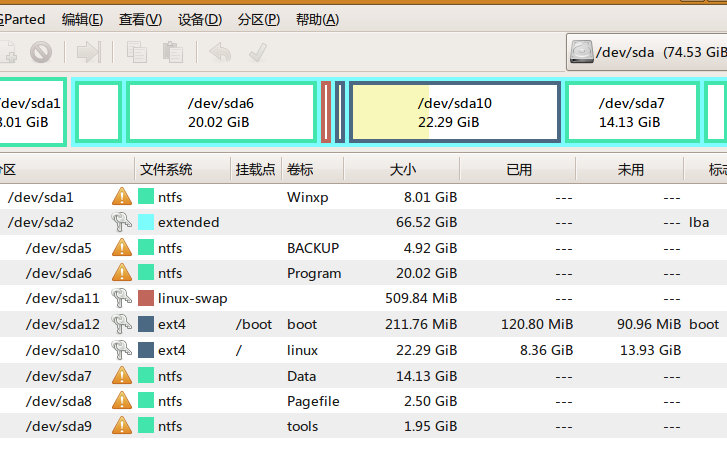The height and width of the screenshot is (473, 727).
Task: Click the green ntfs swatch for /dev/sda1
Action: pyautogui.click(x=146, y=197)
